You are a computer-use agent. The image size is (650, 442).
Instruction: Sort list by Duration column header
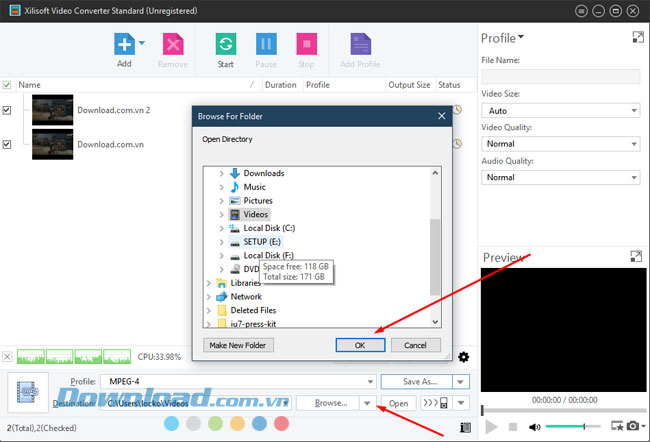point(281,85)
